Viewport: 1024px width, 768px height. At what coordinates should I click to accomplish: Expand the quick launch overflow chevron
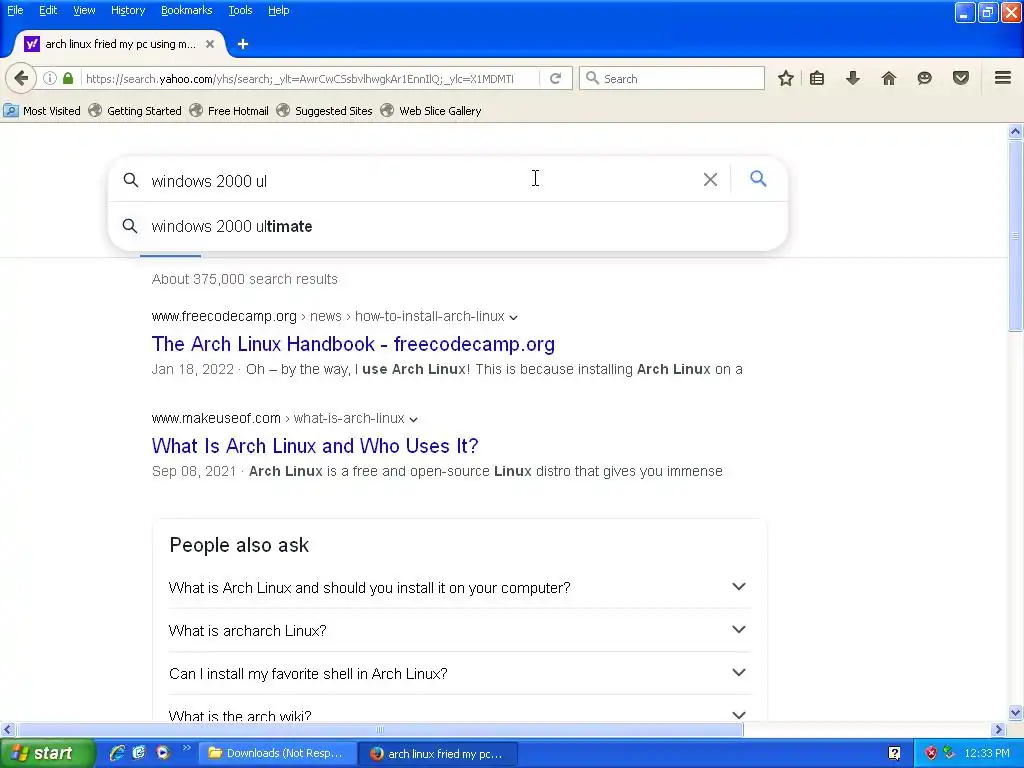coord(186,748)
